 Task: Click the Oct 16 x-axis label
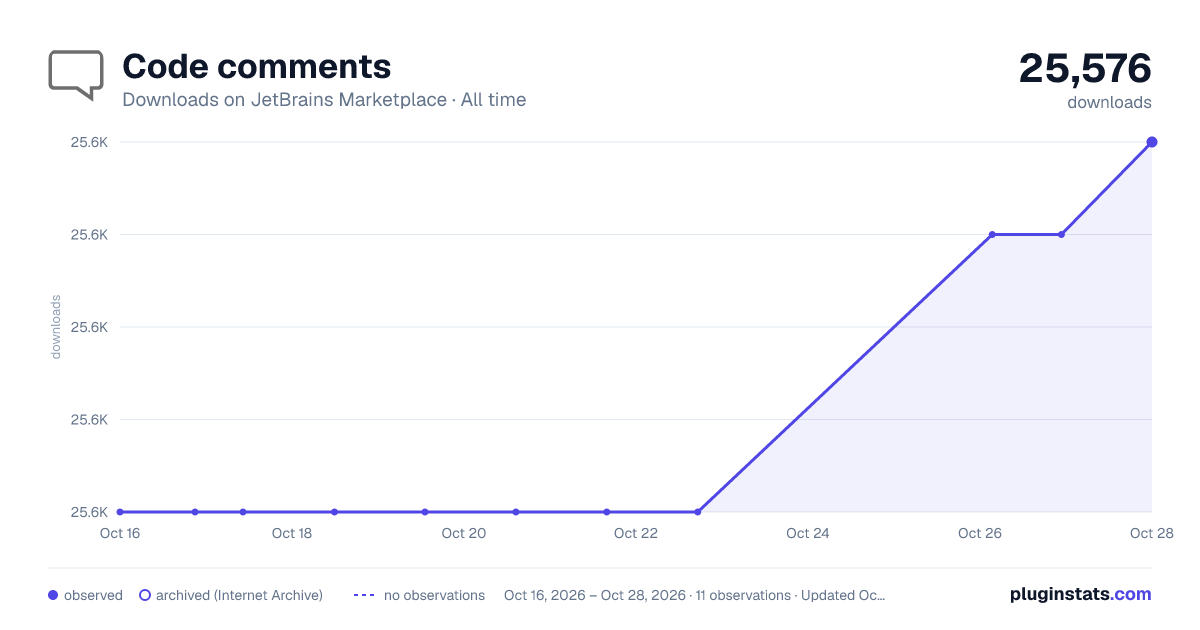click(120, 533)
